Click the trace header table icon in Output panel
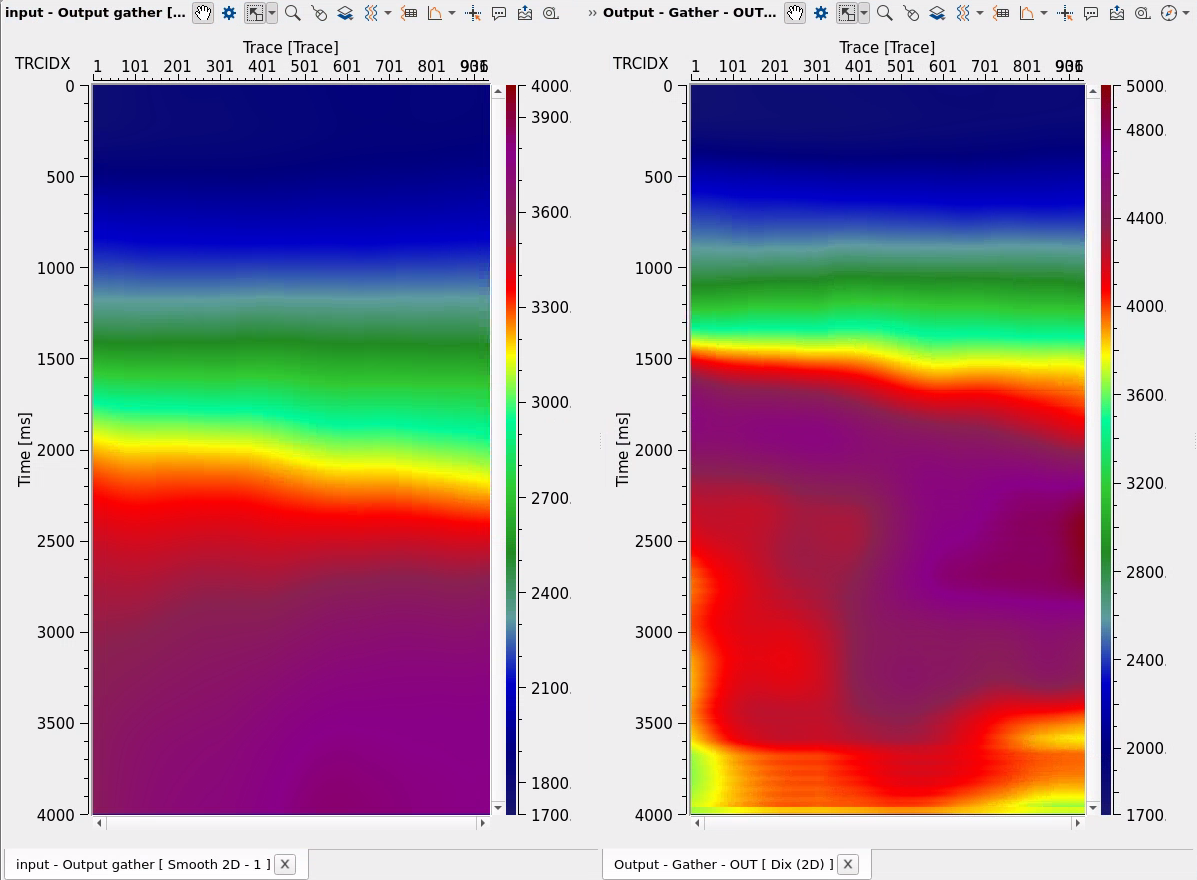Viewport: 1197px width, 880px height. 1000,13
